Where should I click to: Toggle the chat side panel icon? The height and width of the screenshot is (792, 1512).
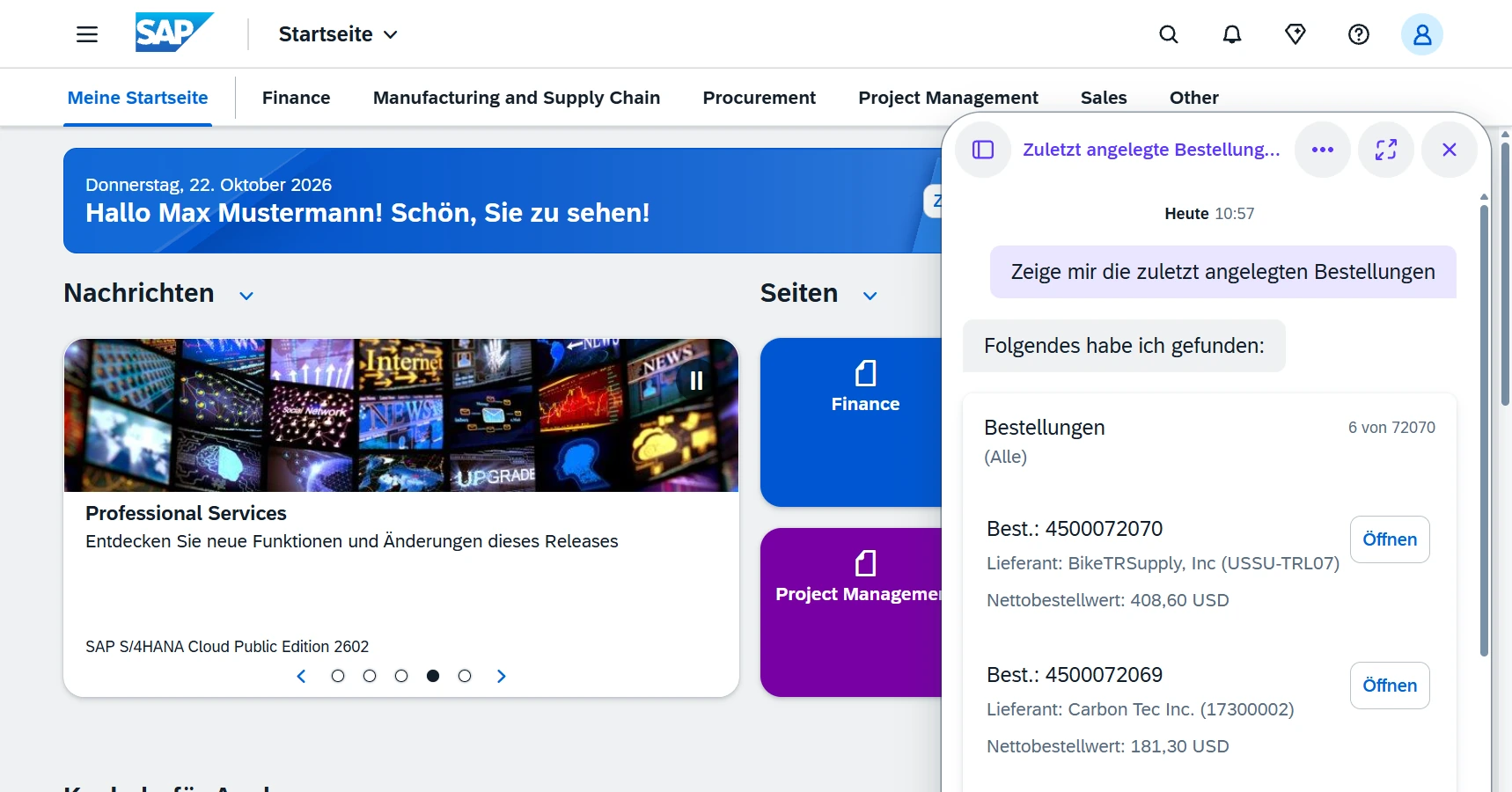[x=983, y=150]
